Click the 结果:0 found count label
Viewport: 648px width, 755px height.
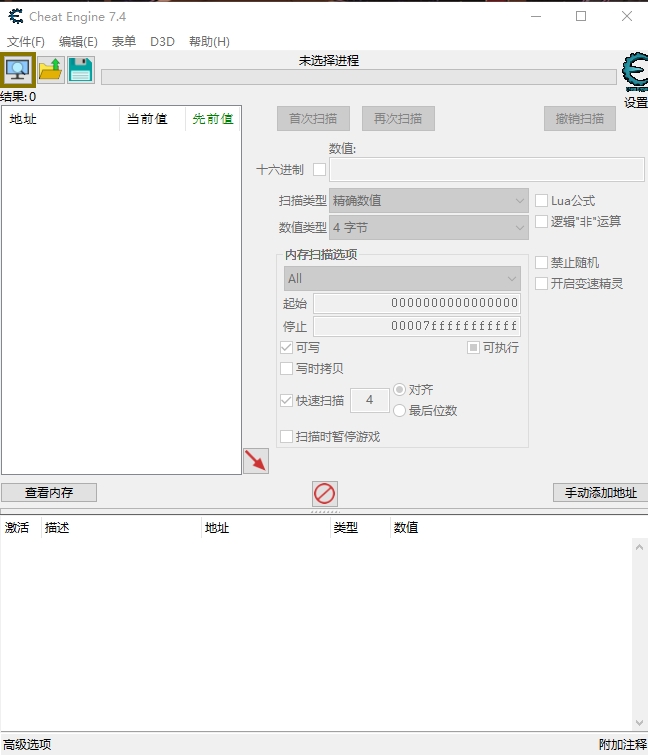pos(18,97)
